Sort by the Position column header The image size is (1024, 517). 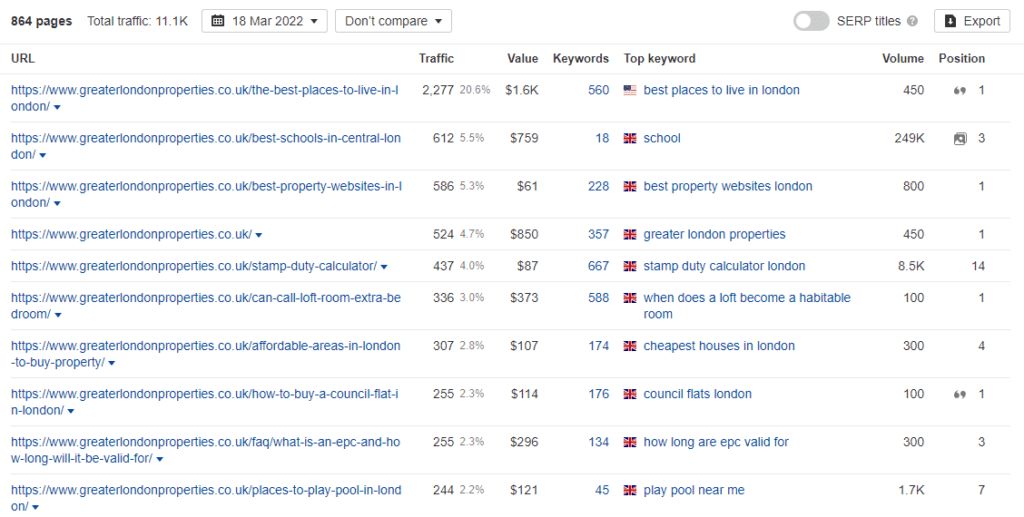pos(961,58)
